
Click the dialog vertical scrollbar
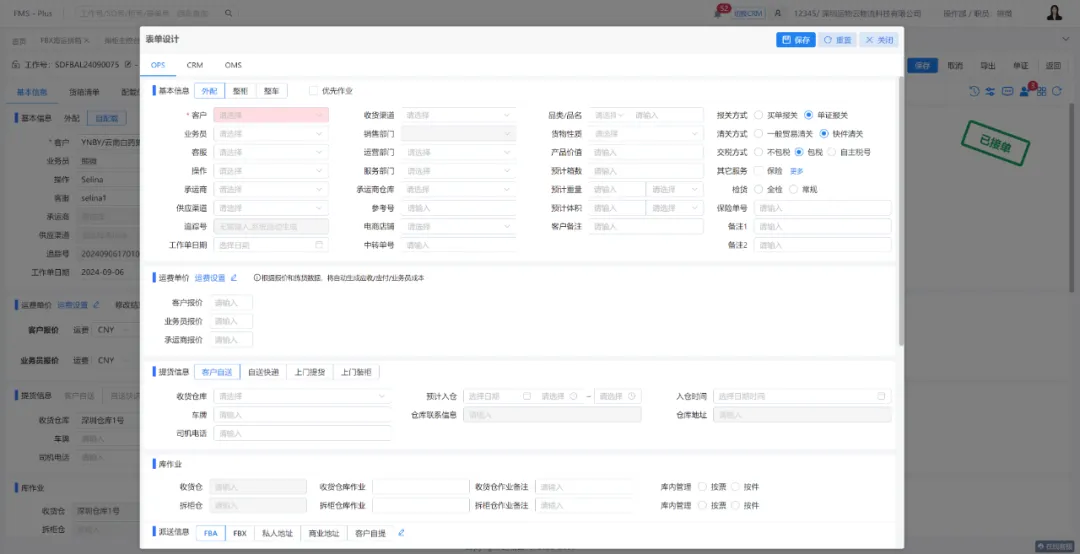901,210
